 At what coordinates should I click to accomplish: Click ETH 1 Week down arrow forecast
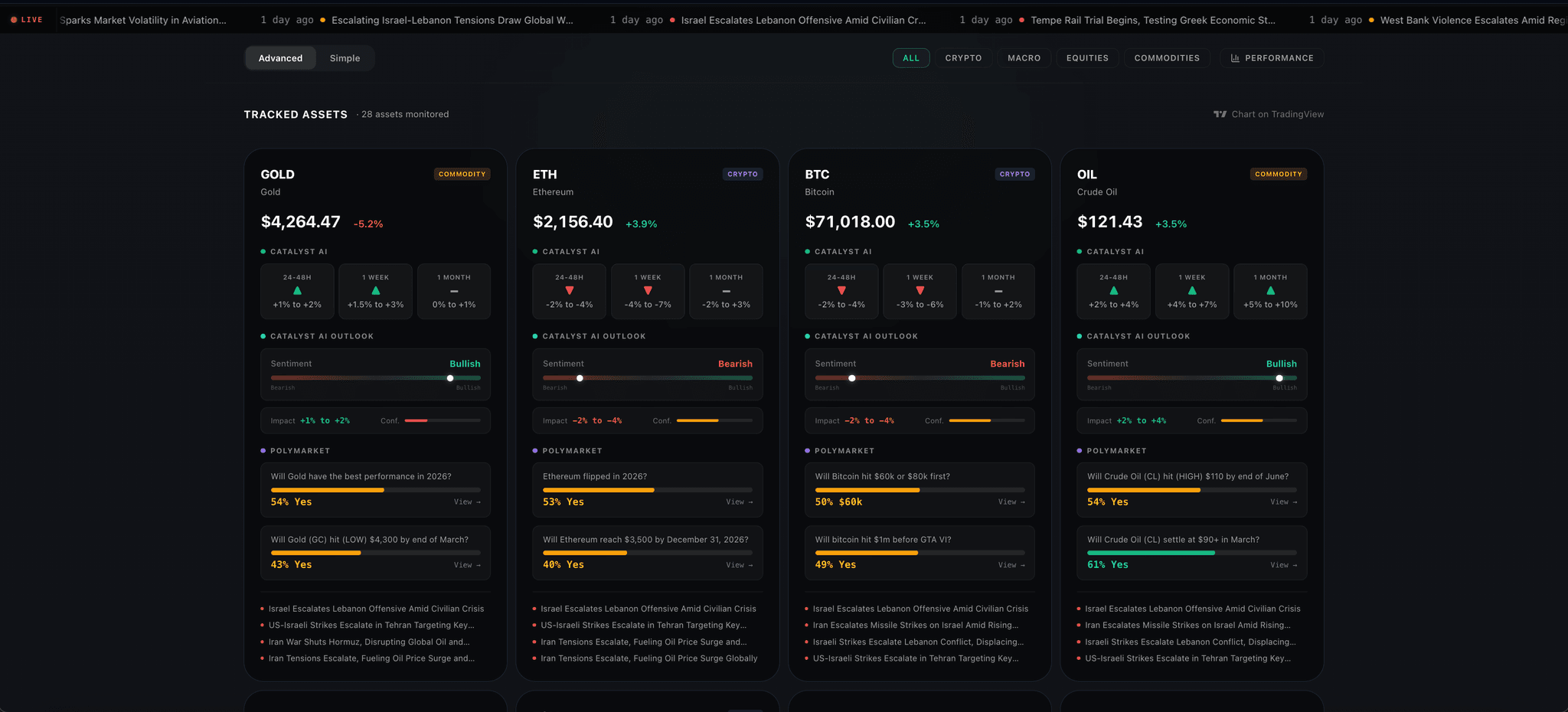pyautogui.click(x=648, y=291)
